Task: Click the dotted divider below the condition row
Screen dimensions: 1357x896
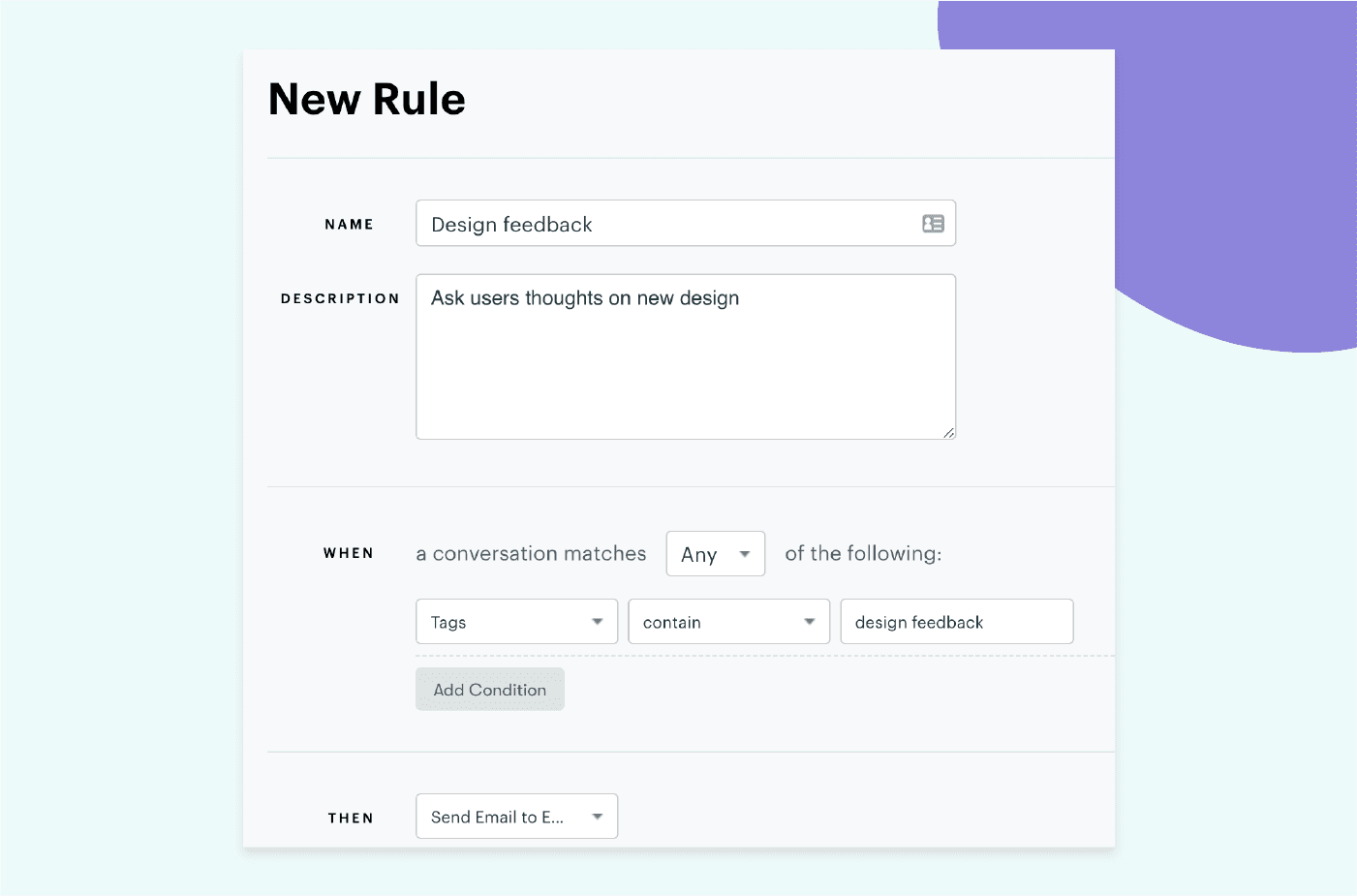Action: 765,657
